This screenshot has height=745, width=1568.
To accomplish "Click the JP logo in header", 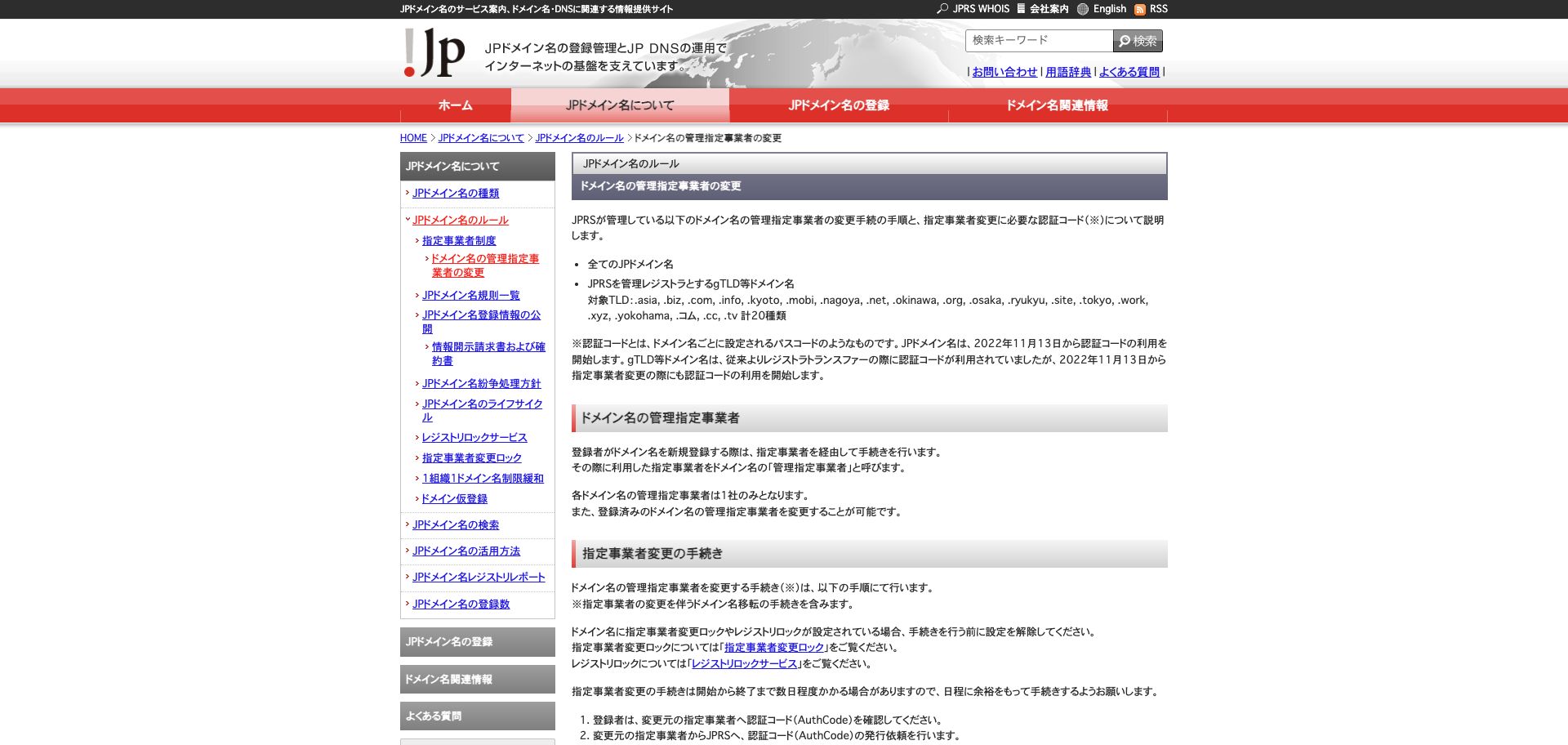I will tap(434, 53).
